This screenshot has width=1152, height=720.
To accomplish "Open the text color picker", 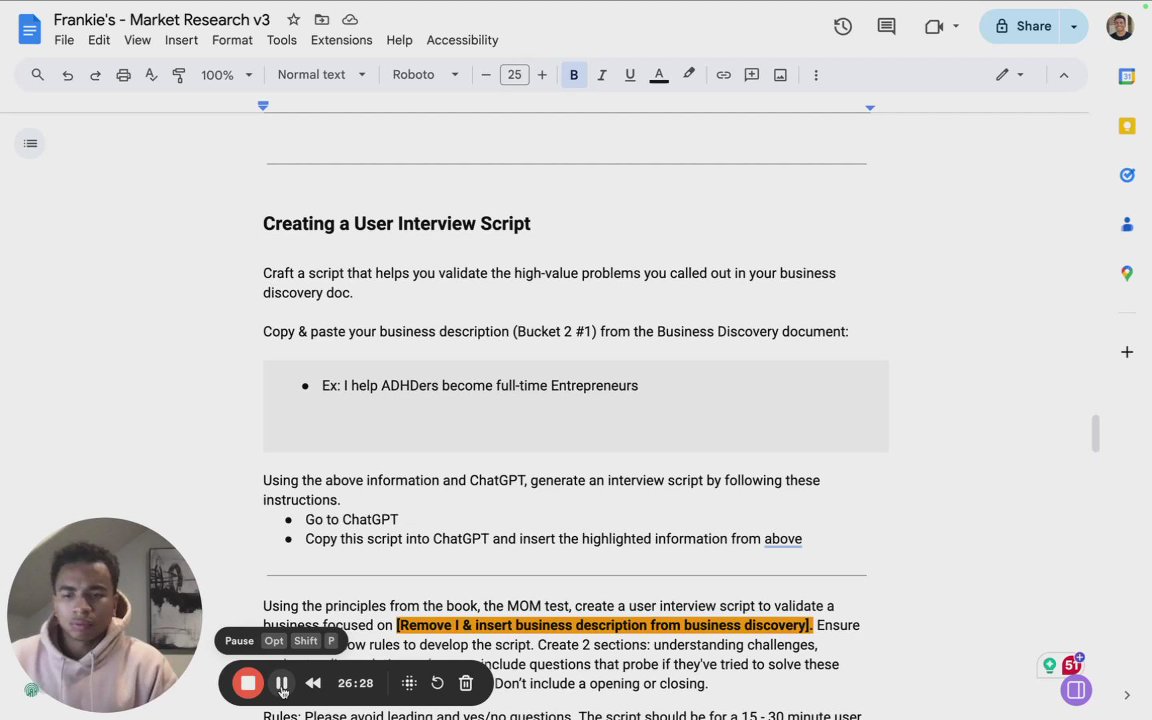I will click(x=659, y=75).
